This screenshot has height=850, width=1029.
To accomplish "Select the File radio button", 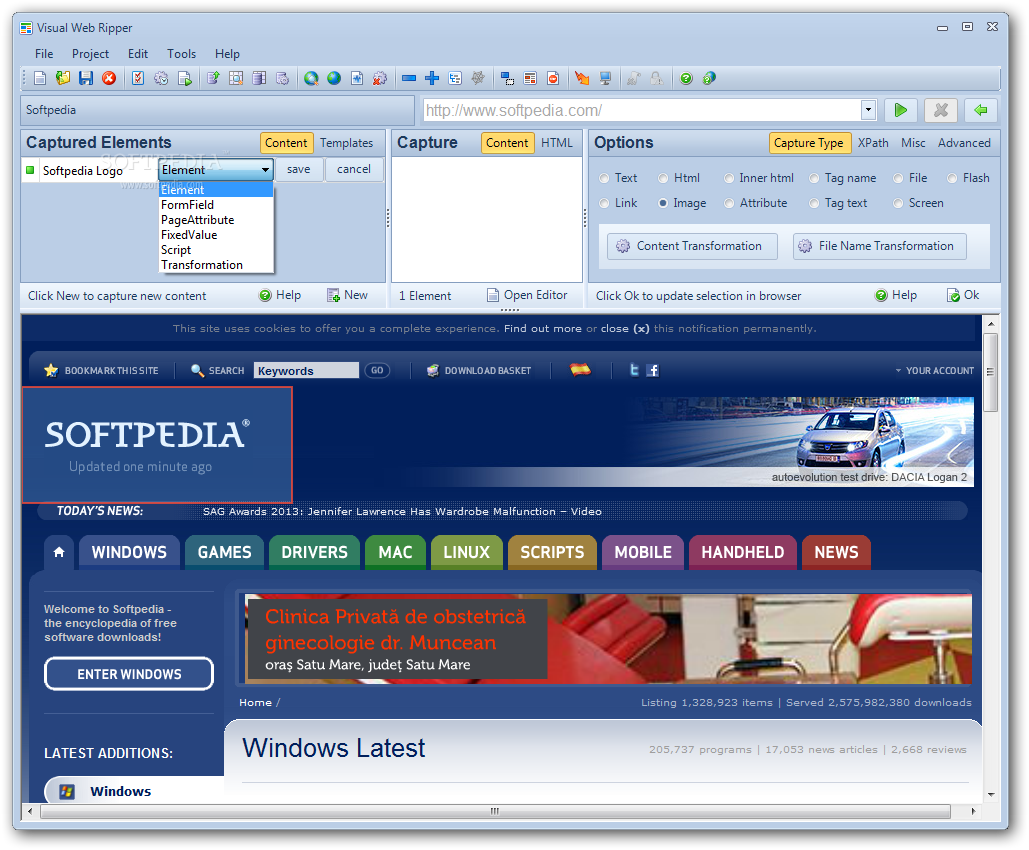I will click(898, 179).
